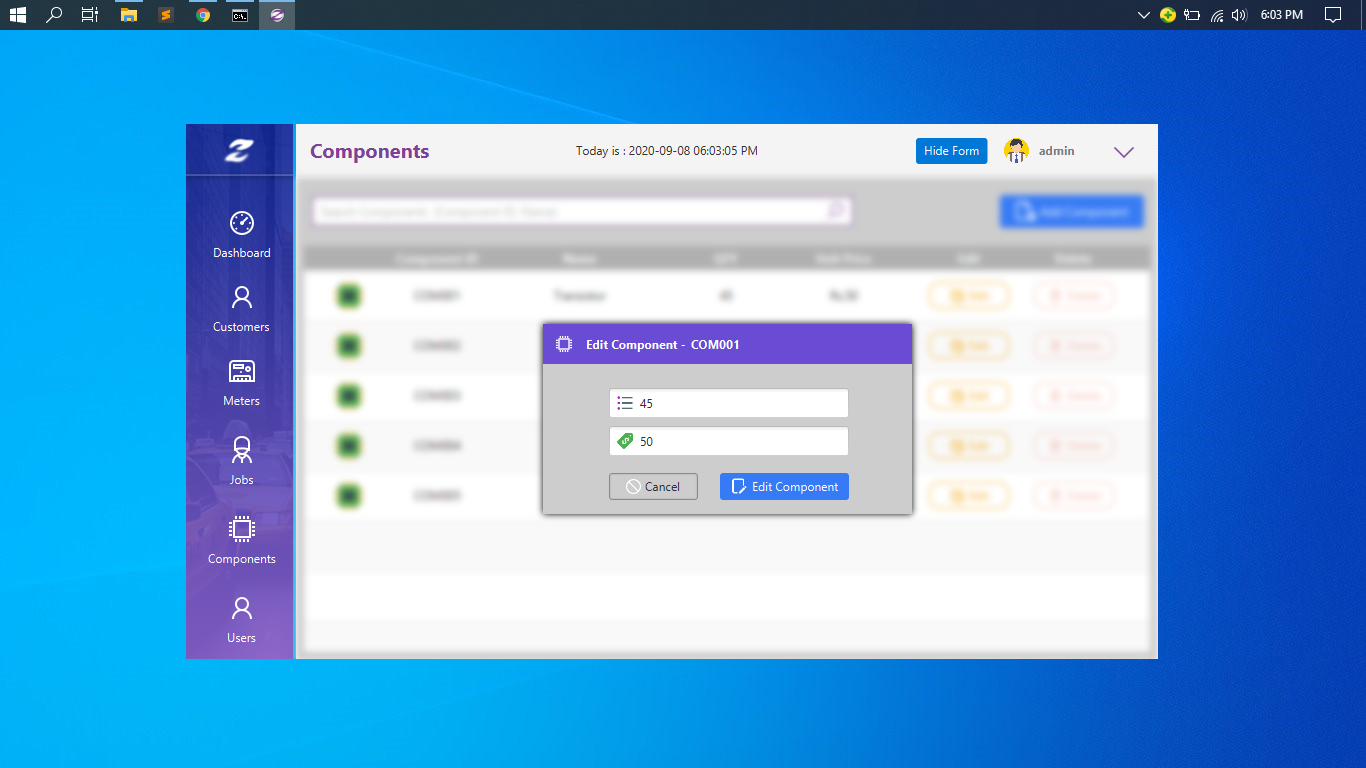Screen dimensions: 1366x768
Task: Click the blurred search components field
Action: [x=582, y=211]
